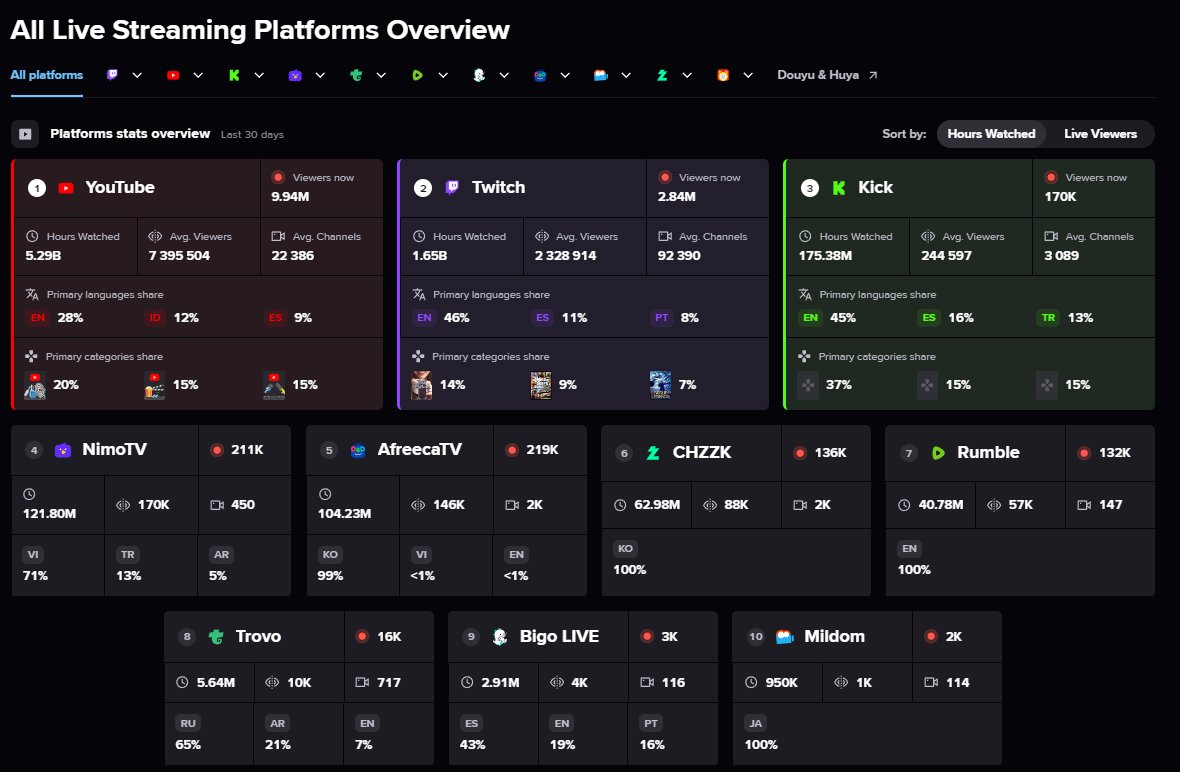Expand the orange platform's dropdown chevron
This screenshot has width=1180, height=772.
click(747, 75)
